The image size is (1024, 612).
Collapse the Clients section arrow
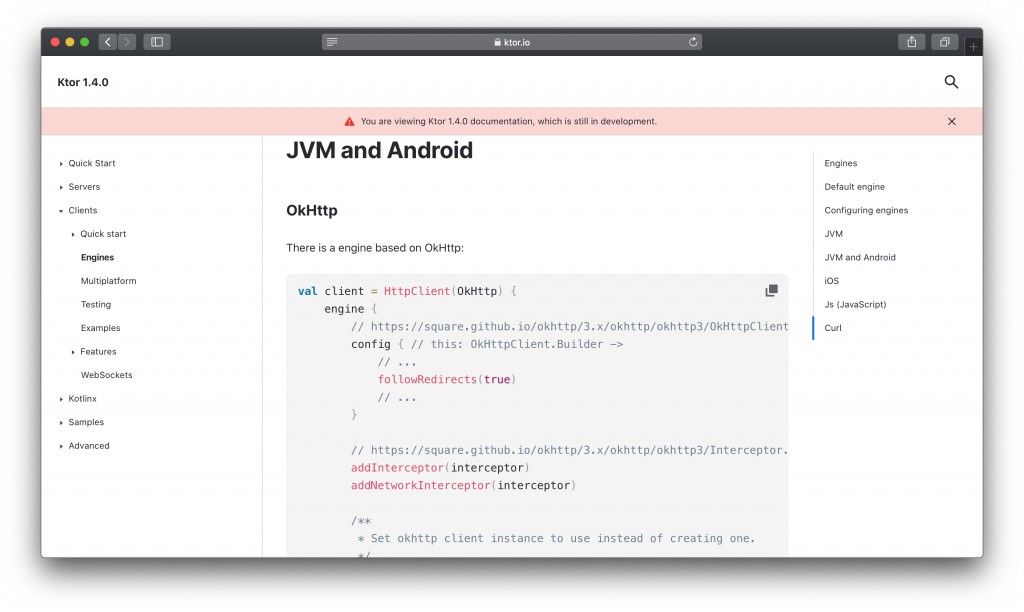(x=61, y=211)
